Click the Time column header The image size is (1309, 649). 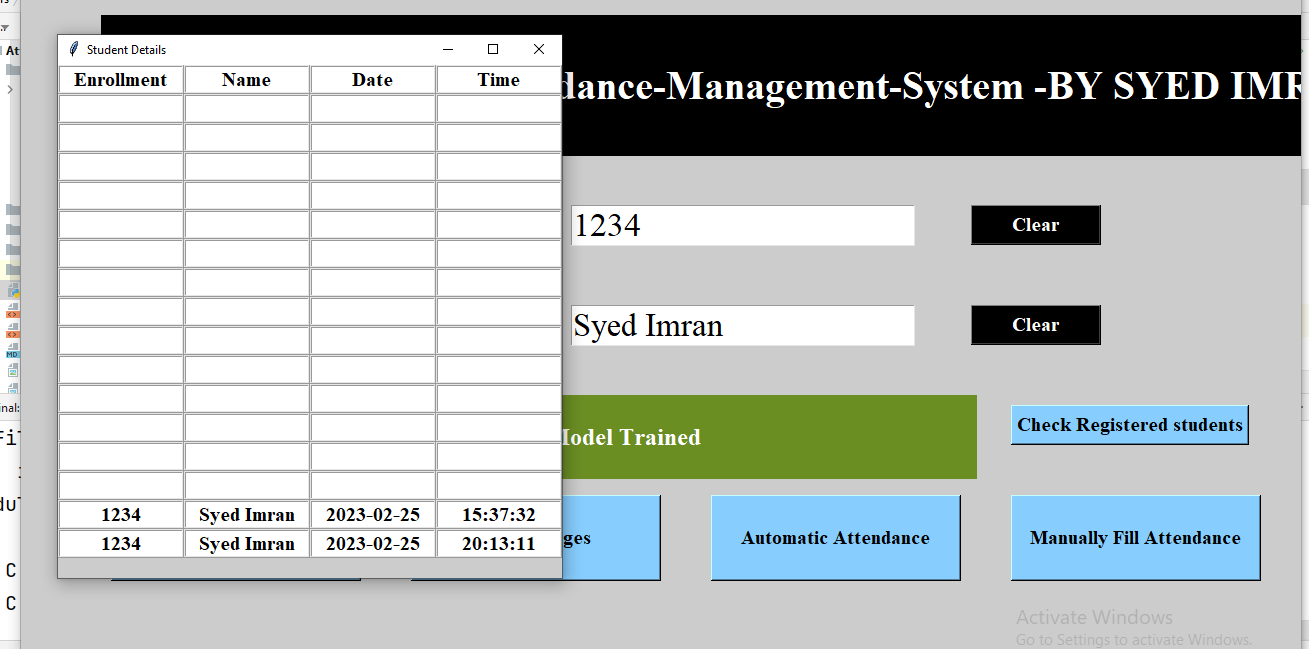[x=498, y=79]
